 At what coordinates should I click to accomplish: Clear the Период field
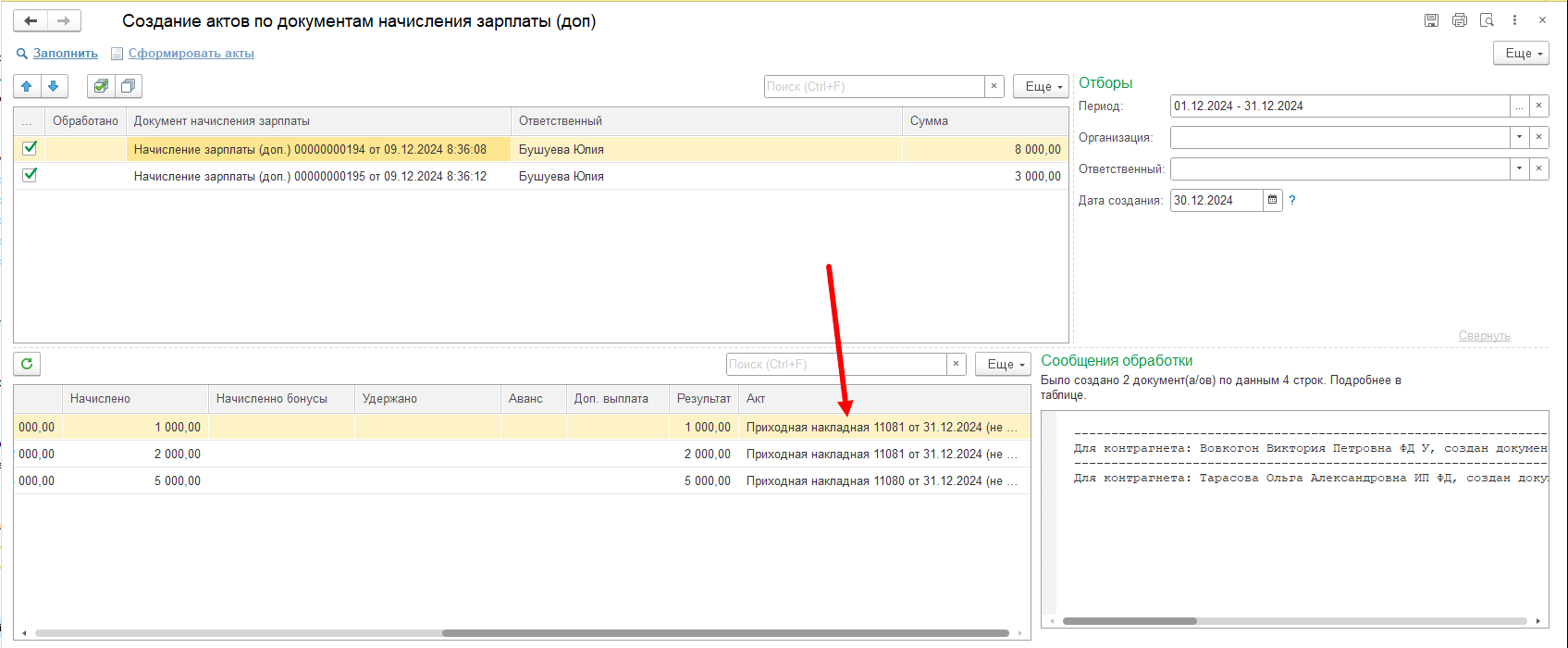coord(1538,106)
